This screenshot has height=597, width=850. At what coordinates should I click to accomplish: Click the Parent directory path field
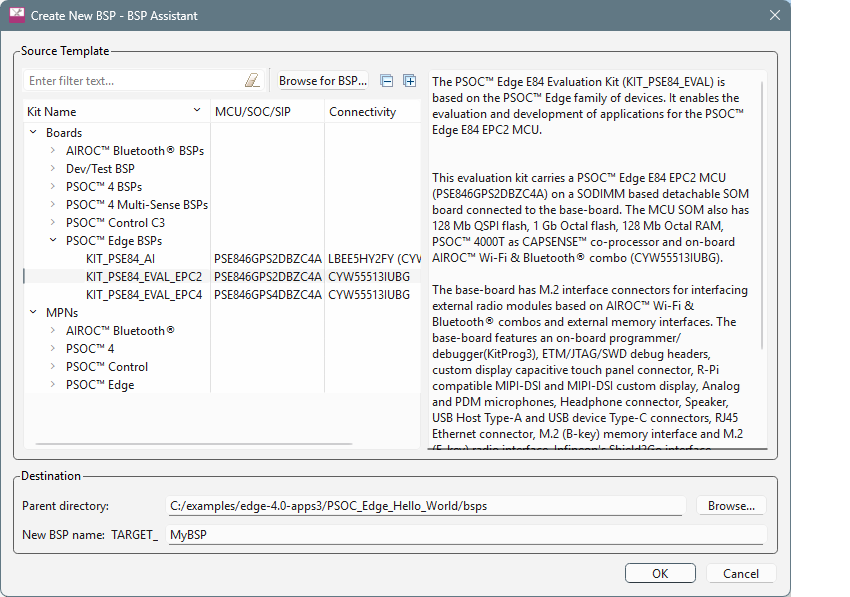tap(426, 505)
